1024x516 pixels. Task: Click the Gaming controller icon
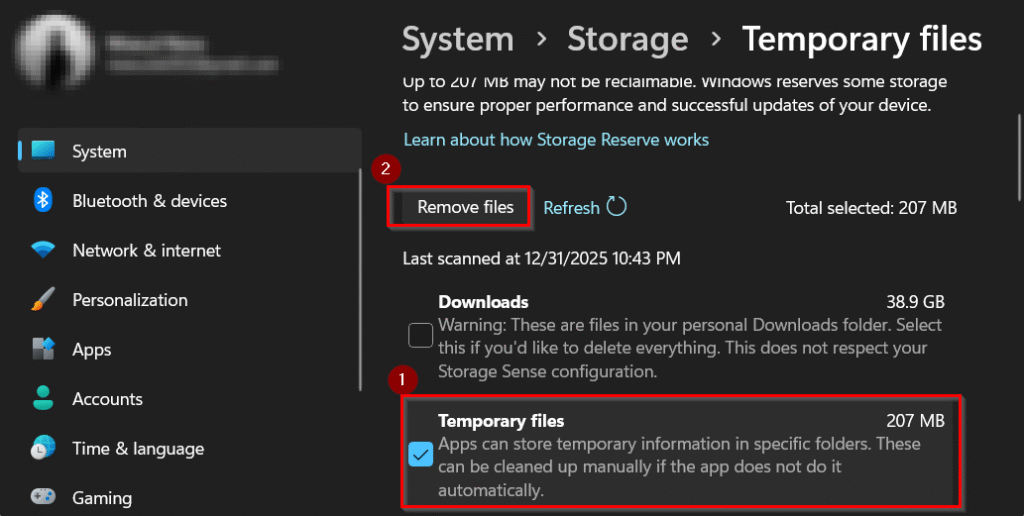click(43, 497)
